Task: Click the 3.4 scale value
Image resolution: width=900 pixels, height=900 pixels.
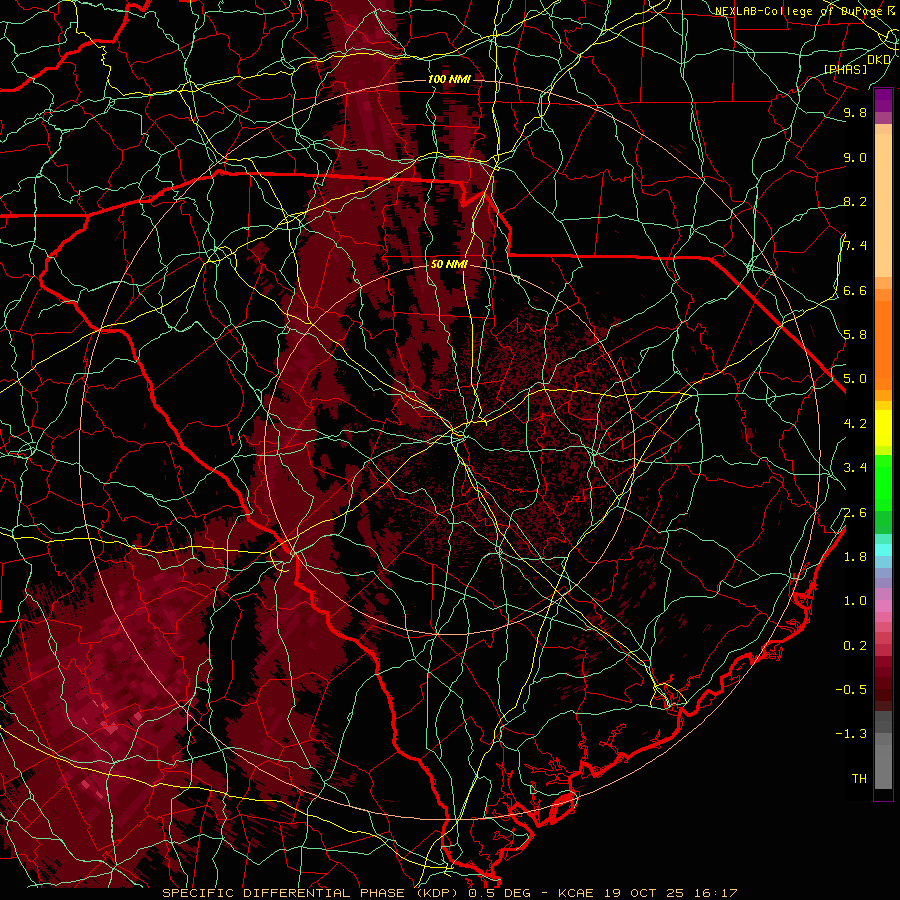Action: (x=855, y=468)
